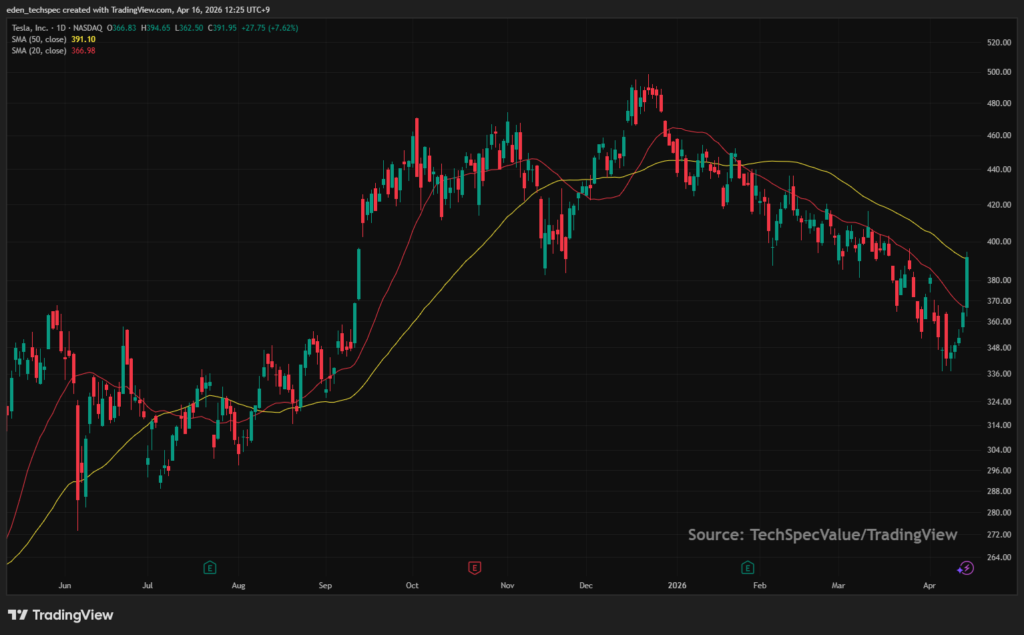Click the purple lightning marker near Apr

(965, 568)
